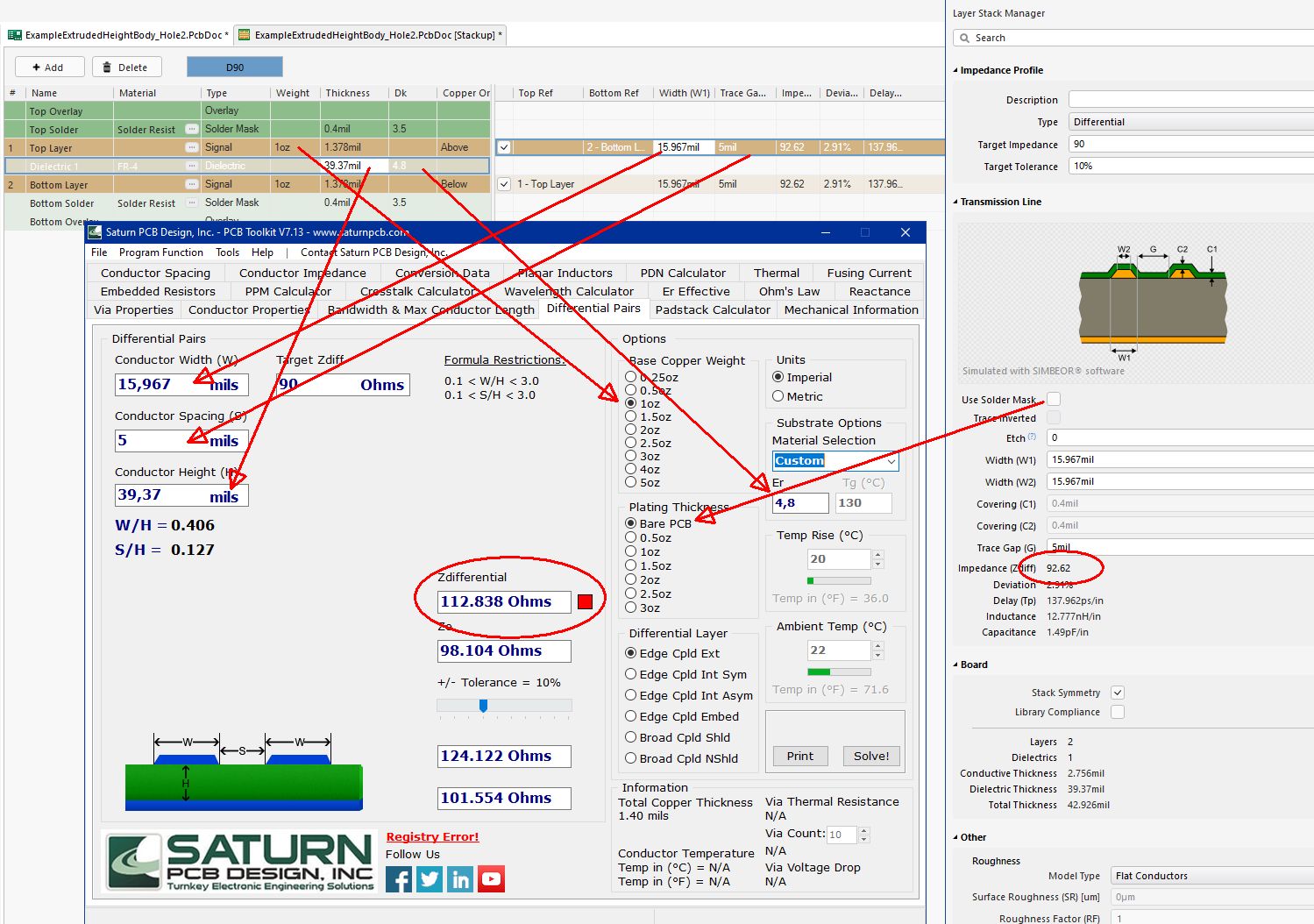Open the Roughness Model Type dropdown
This screenshot has height=924, width=1314.
click(1211, 876)
